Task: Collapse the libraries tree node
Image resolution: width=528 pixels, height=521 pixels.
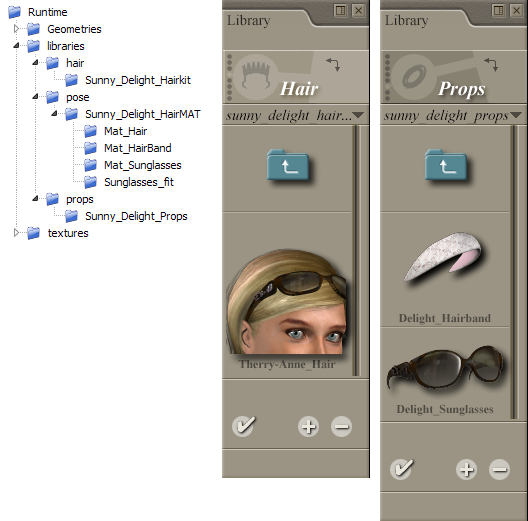Action: (16, 45)
